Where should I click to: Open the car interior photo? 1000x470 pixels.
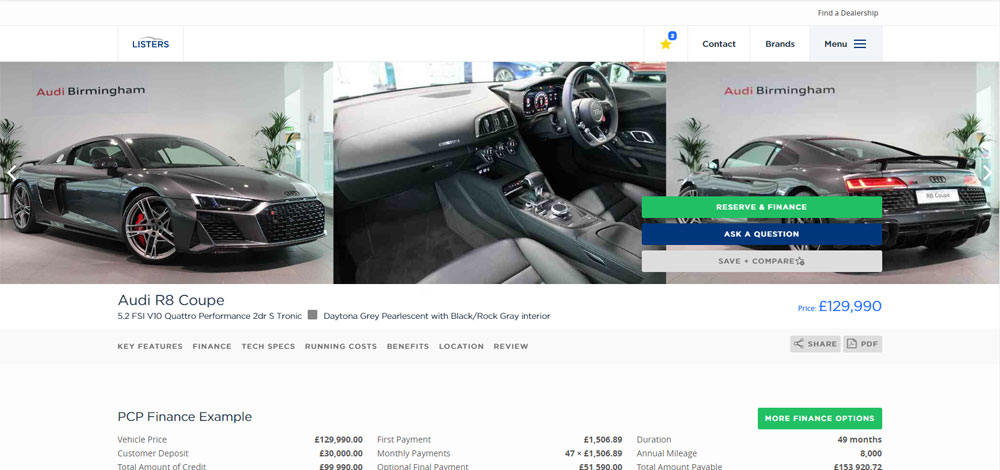point(499,173)
